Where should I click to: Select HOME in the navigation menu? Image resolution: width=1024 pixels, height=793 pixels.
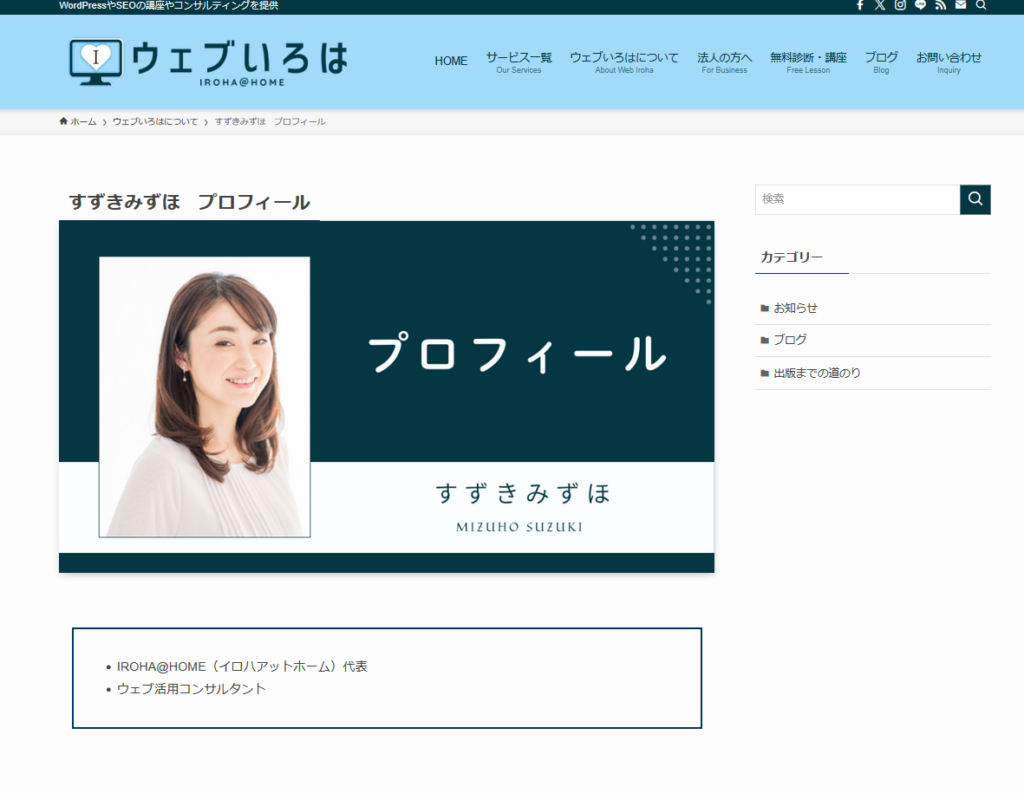451,60
